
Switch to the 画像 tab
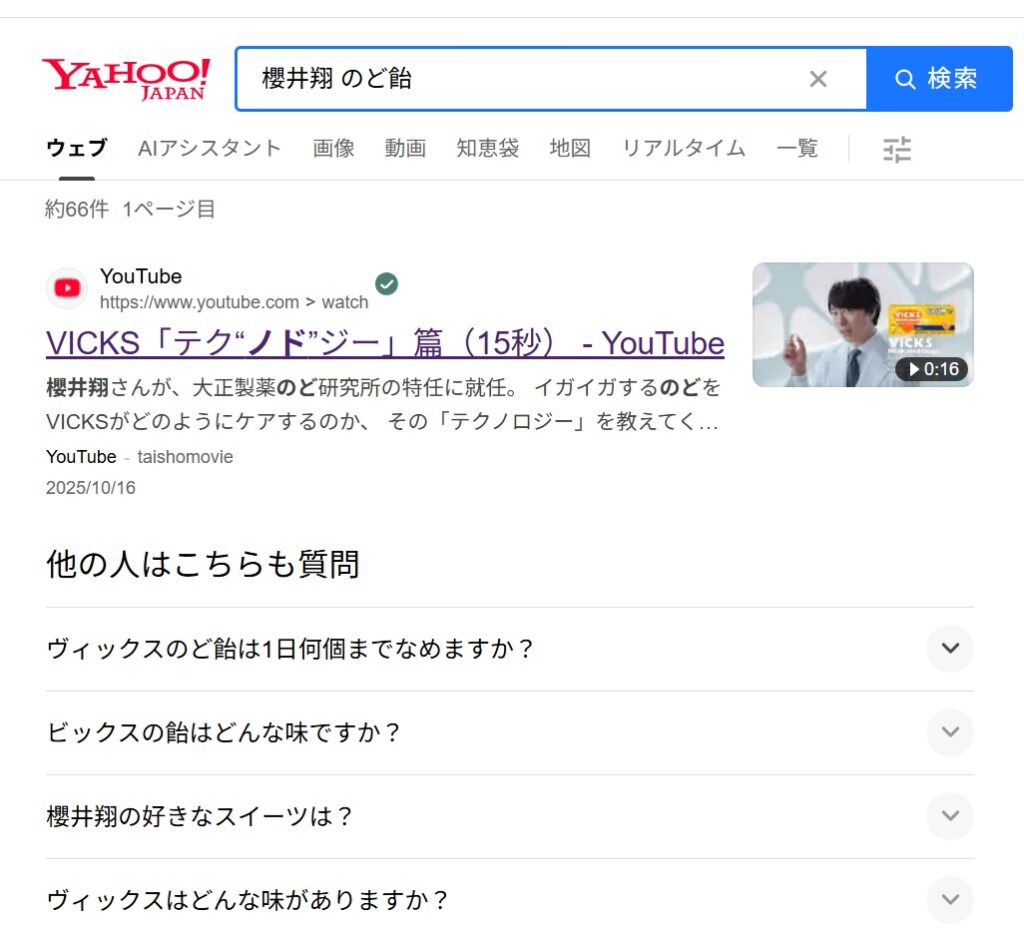tap(333, 149)
